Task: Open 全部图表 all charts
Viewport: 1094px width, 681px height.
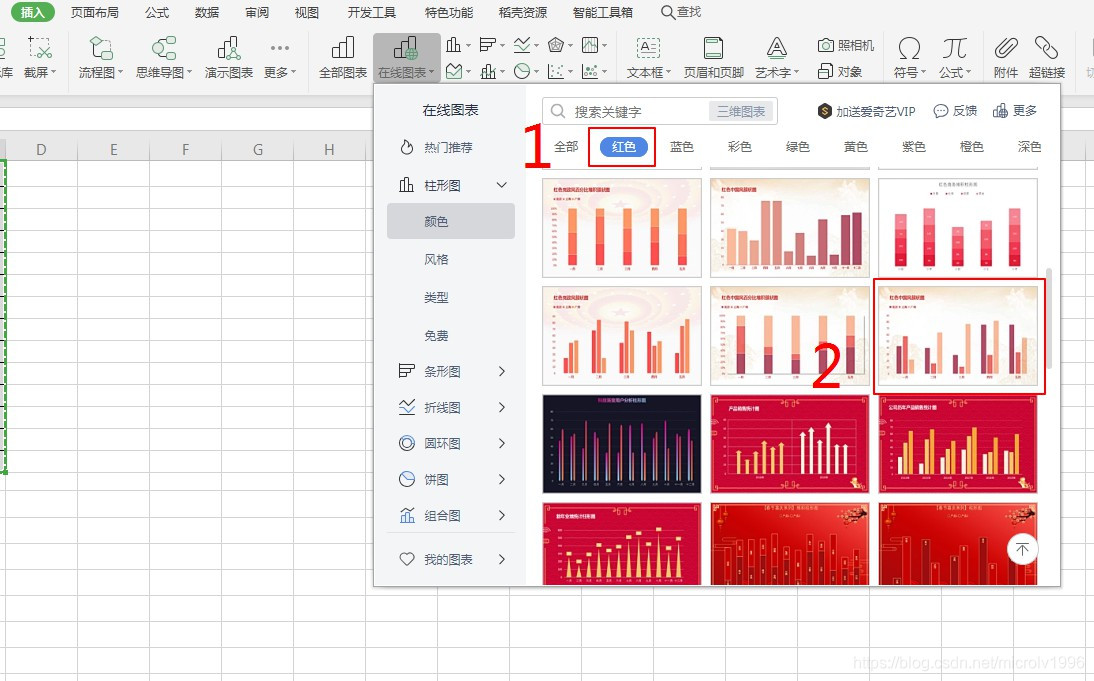Action: pyautogui.click(x=343, y=57)
